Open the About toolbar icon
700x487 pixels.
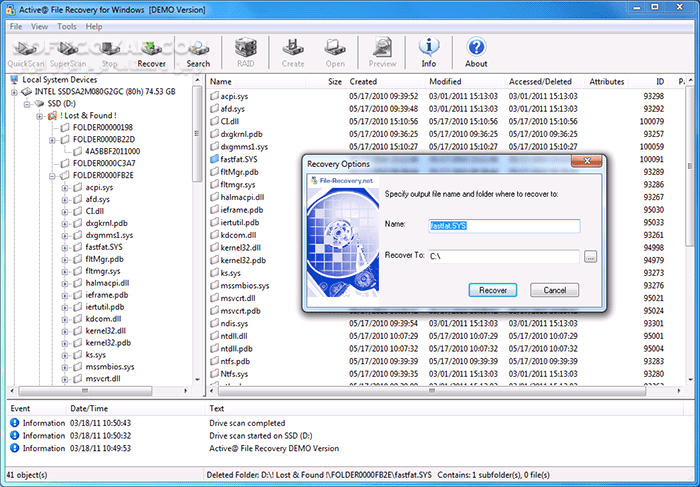point(476,52)
